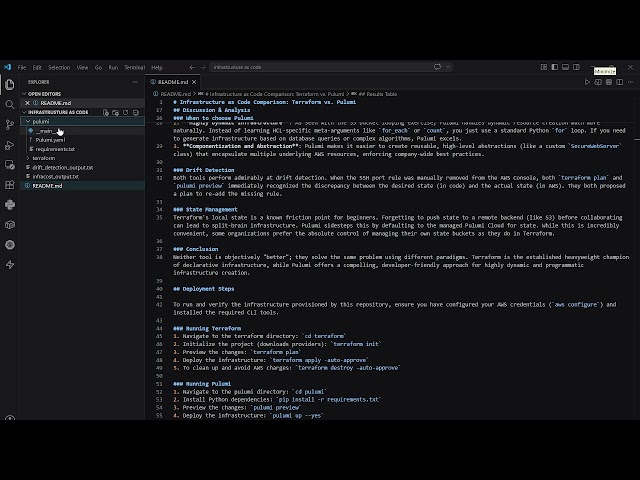Open requirements.txt file
The width and height of the screenshot is (640, 480).
click(83, 149)
